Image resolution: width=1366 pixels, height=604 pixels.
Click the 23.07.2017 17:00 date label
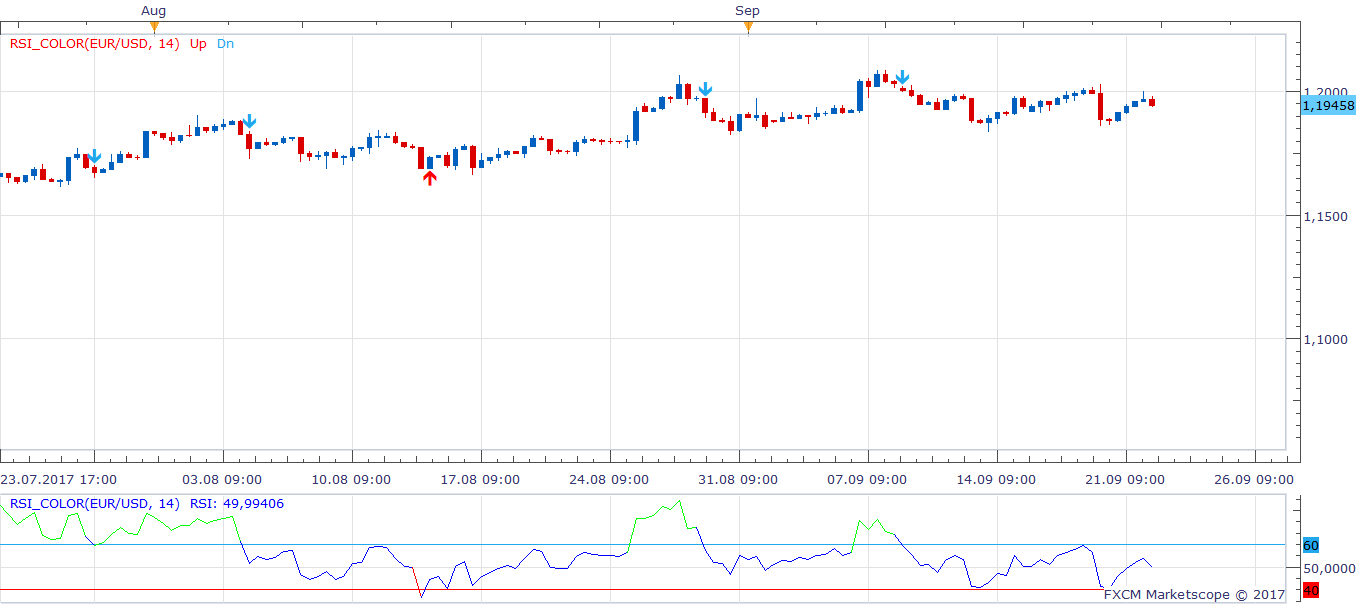click(x=59, y=479)
